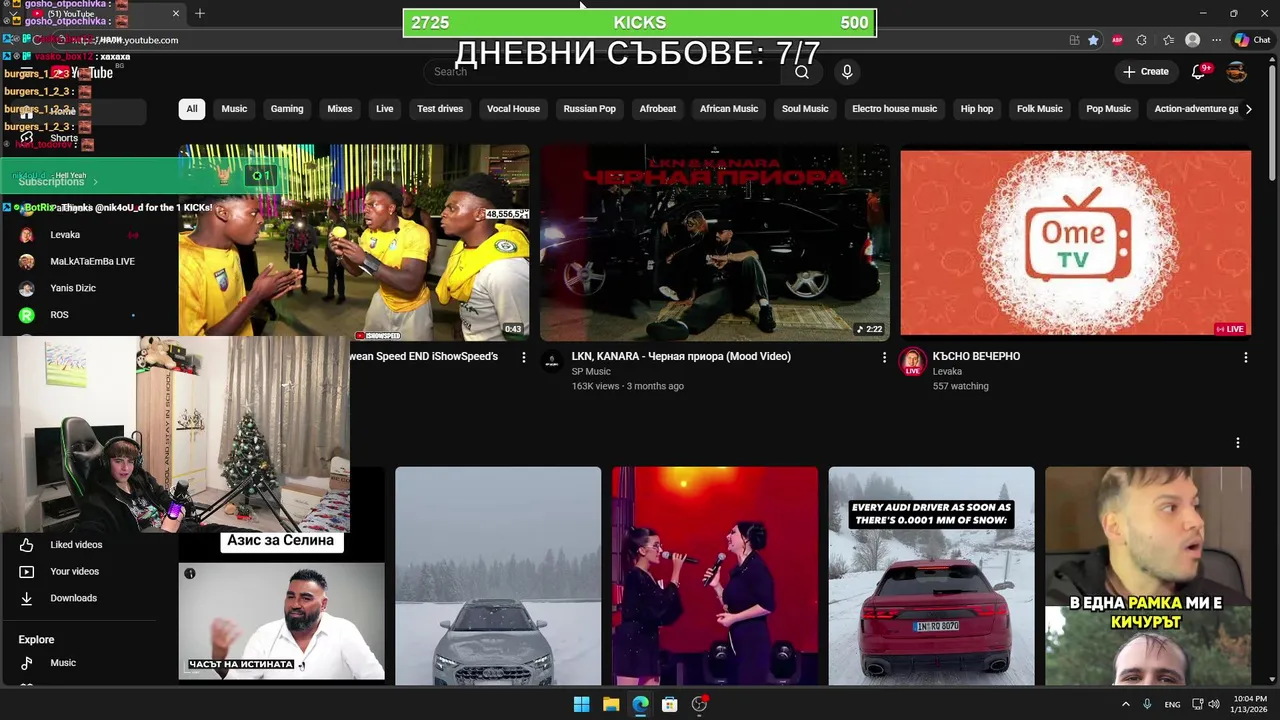Open the Ome TV live stream thumbnail

tap(1075, 243)
